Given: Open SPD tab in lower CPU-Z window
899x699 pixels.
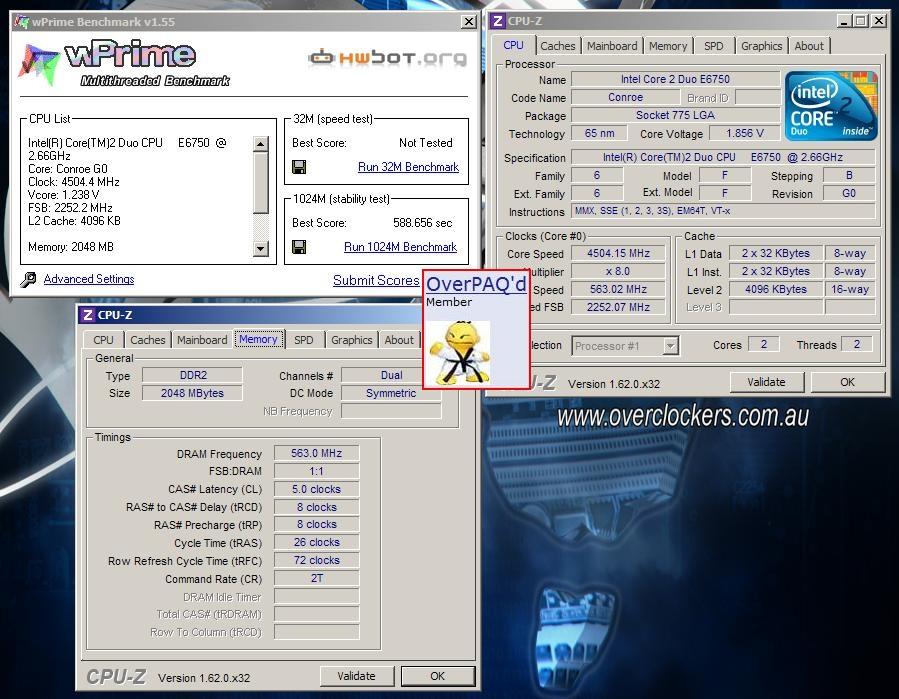Looking at the screenshot, I should coord(304,340).
